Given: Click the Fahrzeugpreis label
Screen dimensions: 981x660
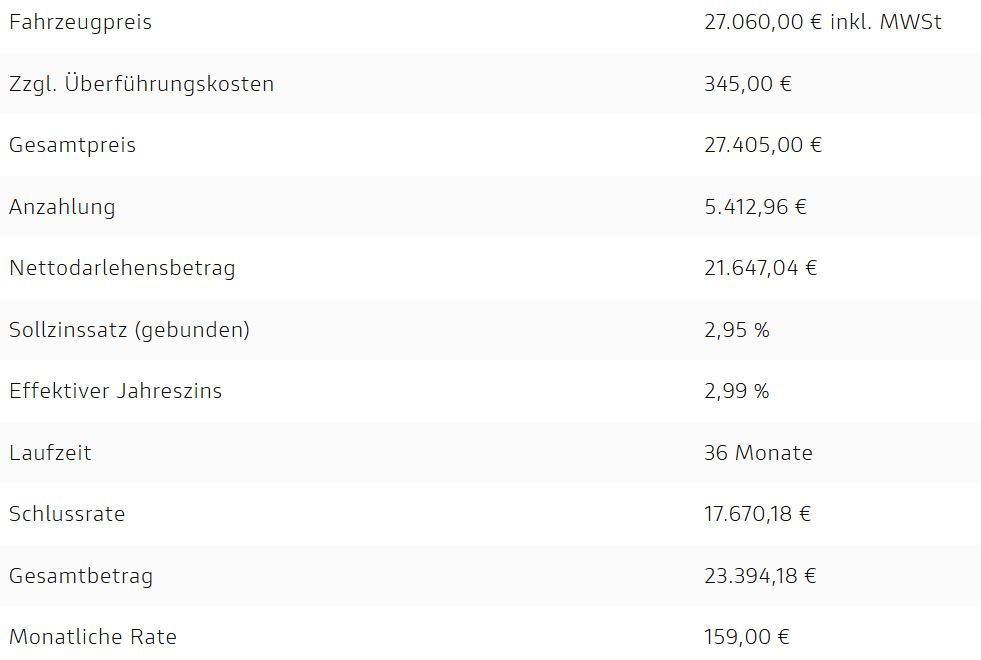Looking at the screenshot, I should (x=80, y=23).
